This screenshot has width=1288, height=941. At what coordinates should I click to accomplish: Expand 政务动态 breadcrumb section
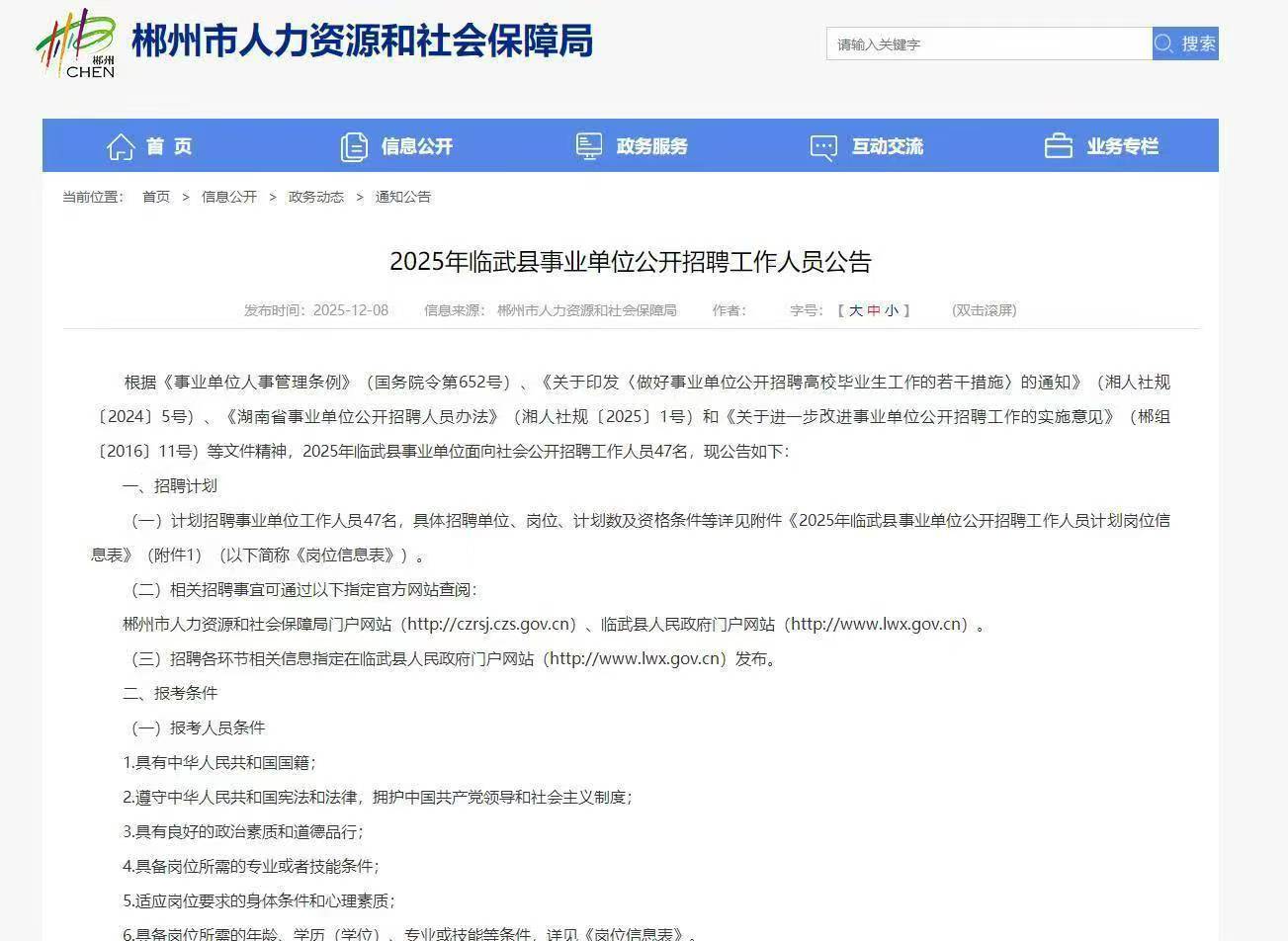(x=316, y=197)
